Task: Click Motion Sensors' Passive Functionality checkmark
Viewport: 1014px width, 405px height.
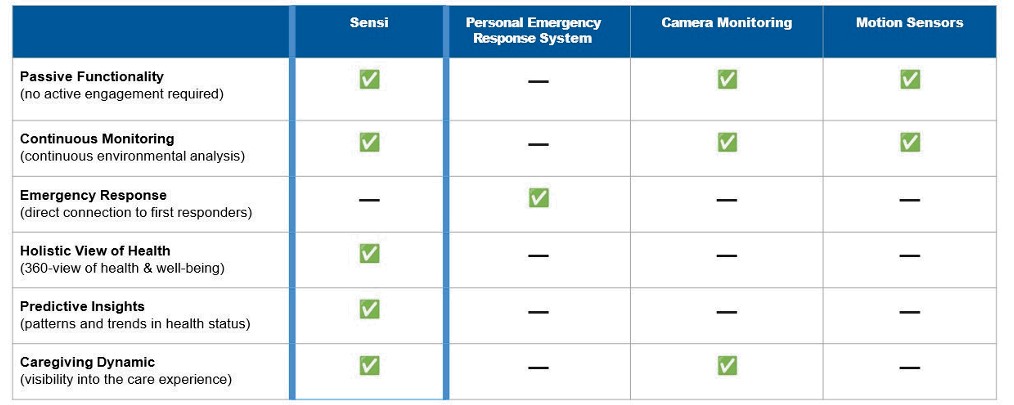Action: [910, 80]
